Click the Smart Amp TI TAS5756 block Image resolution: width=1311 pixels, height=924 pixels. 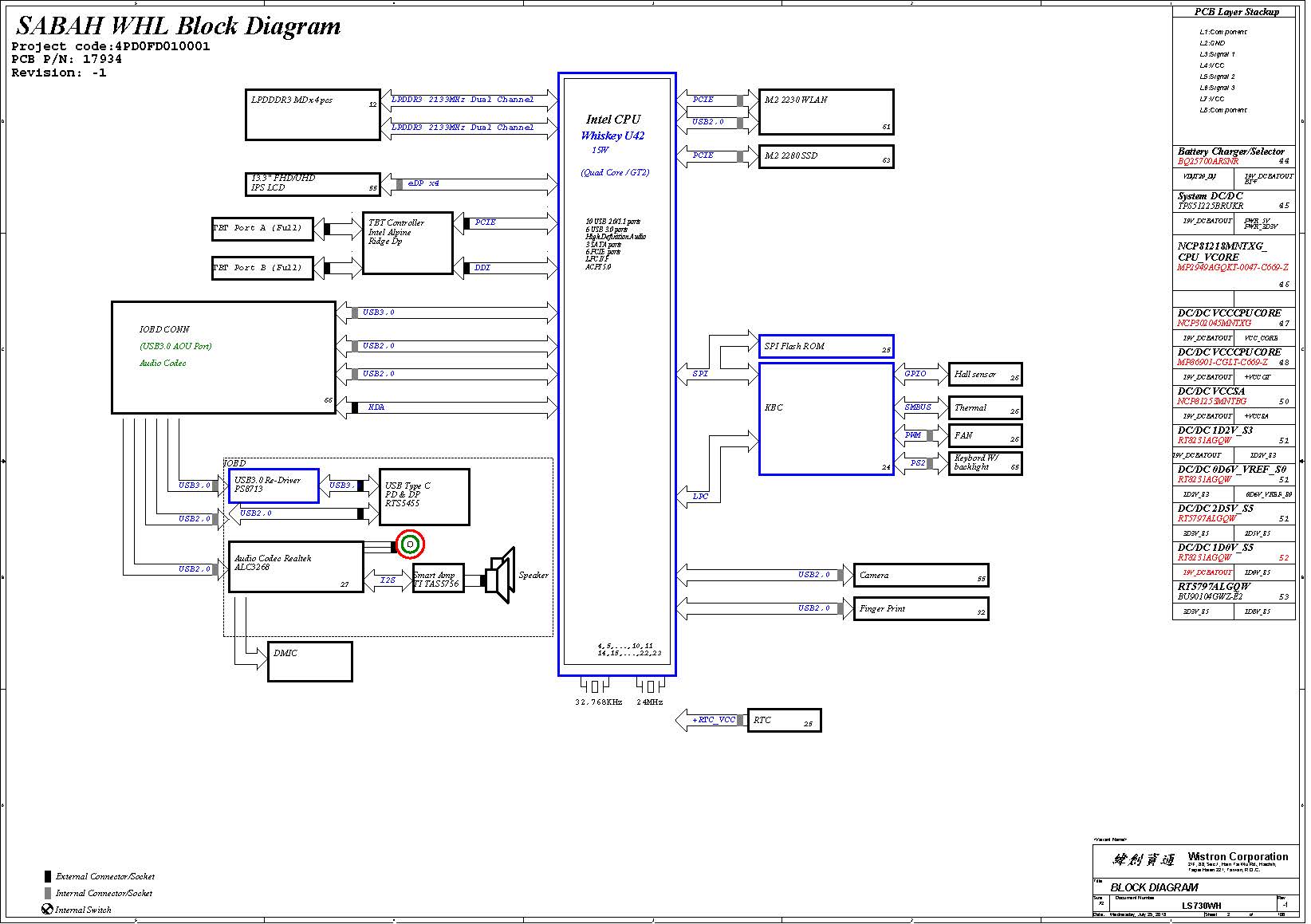[x=437, y=580]
